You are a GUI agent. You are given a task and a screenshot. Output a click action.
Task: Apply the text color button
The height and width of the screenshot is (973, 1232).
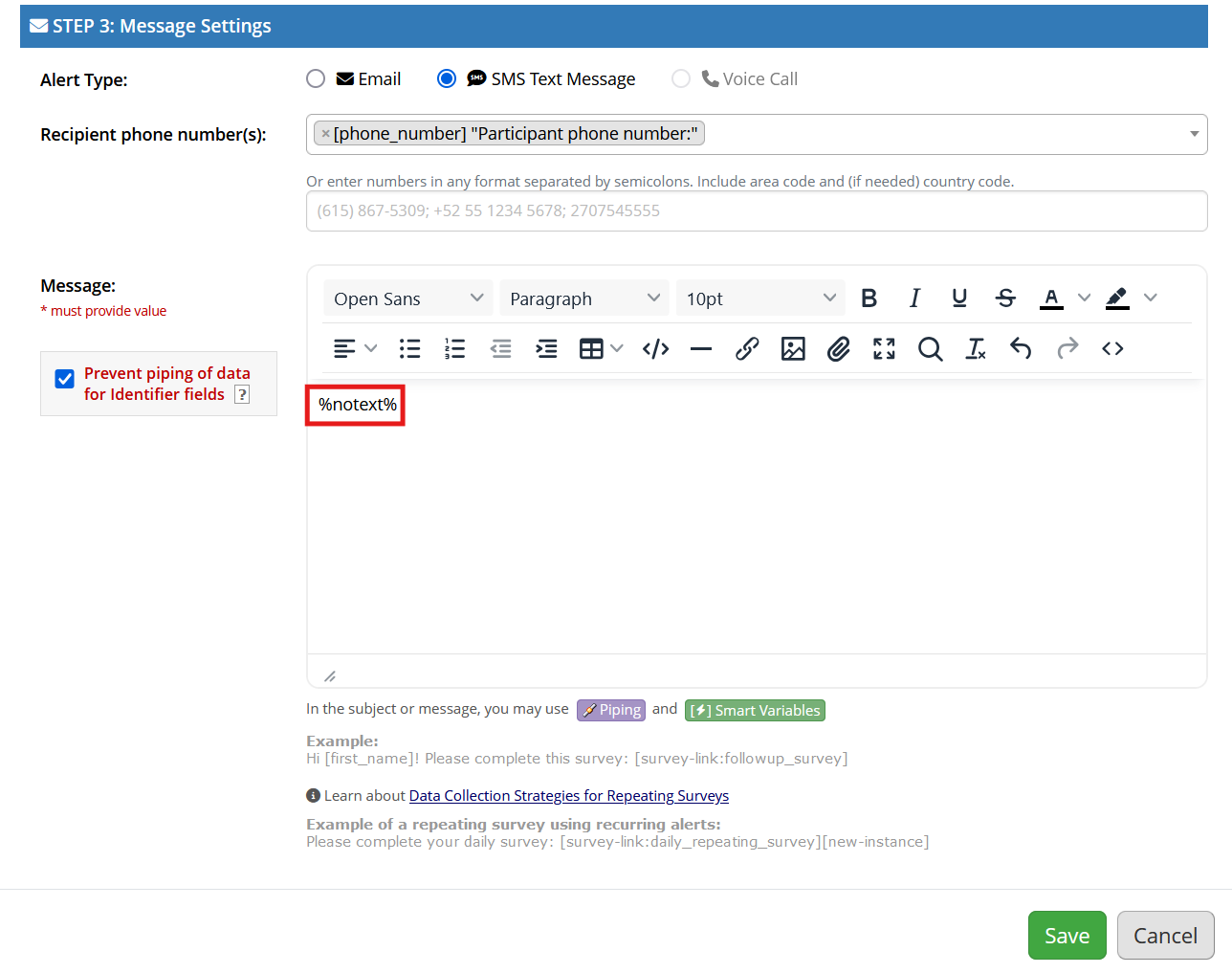coord(1051,299)
